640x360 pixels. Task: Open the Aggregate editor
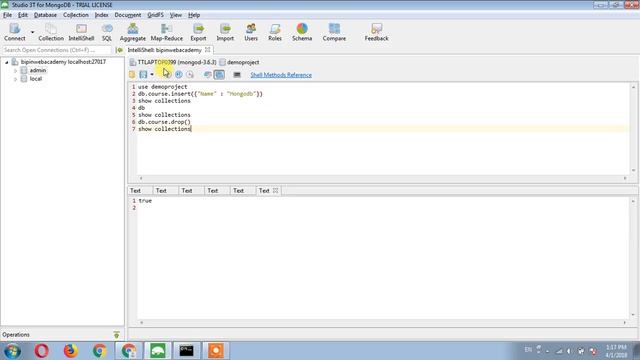133,32
